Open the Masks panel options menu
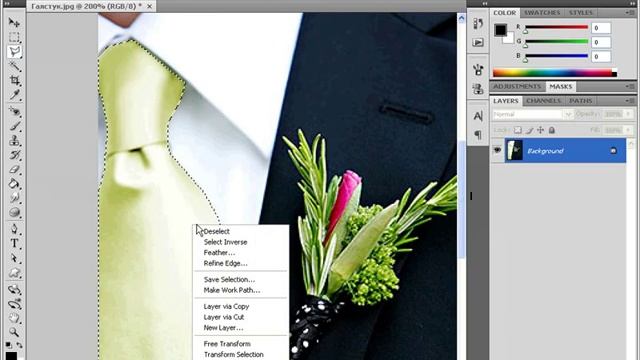The image size is (640, 360). tap(630, 87)
